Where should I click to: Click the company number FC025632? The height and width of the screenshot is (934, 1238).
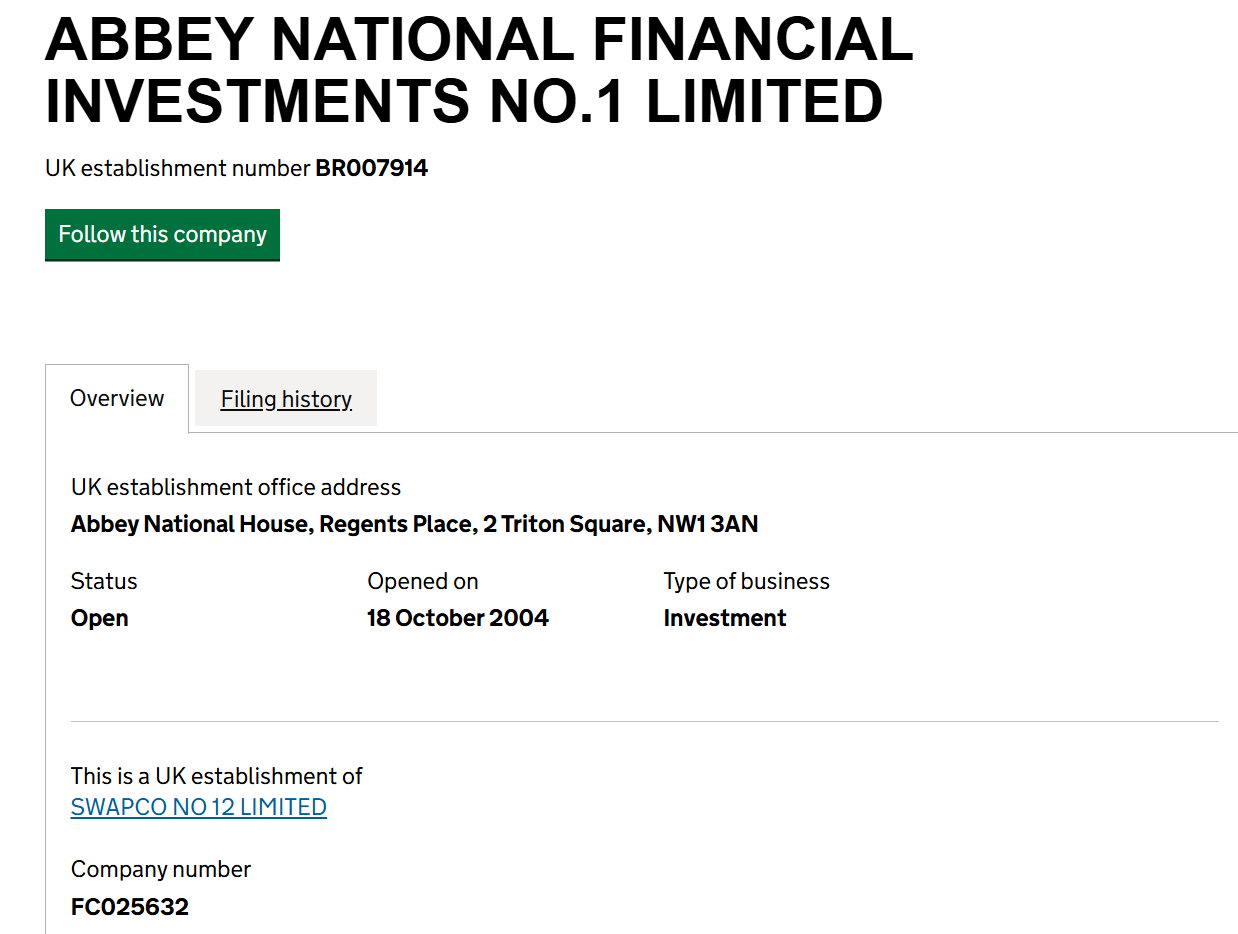[130, 907]
